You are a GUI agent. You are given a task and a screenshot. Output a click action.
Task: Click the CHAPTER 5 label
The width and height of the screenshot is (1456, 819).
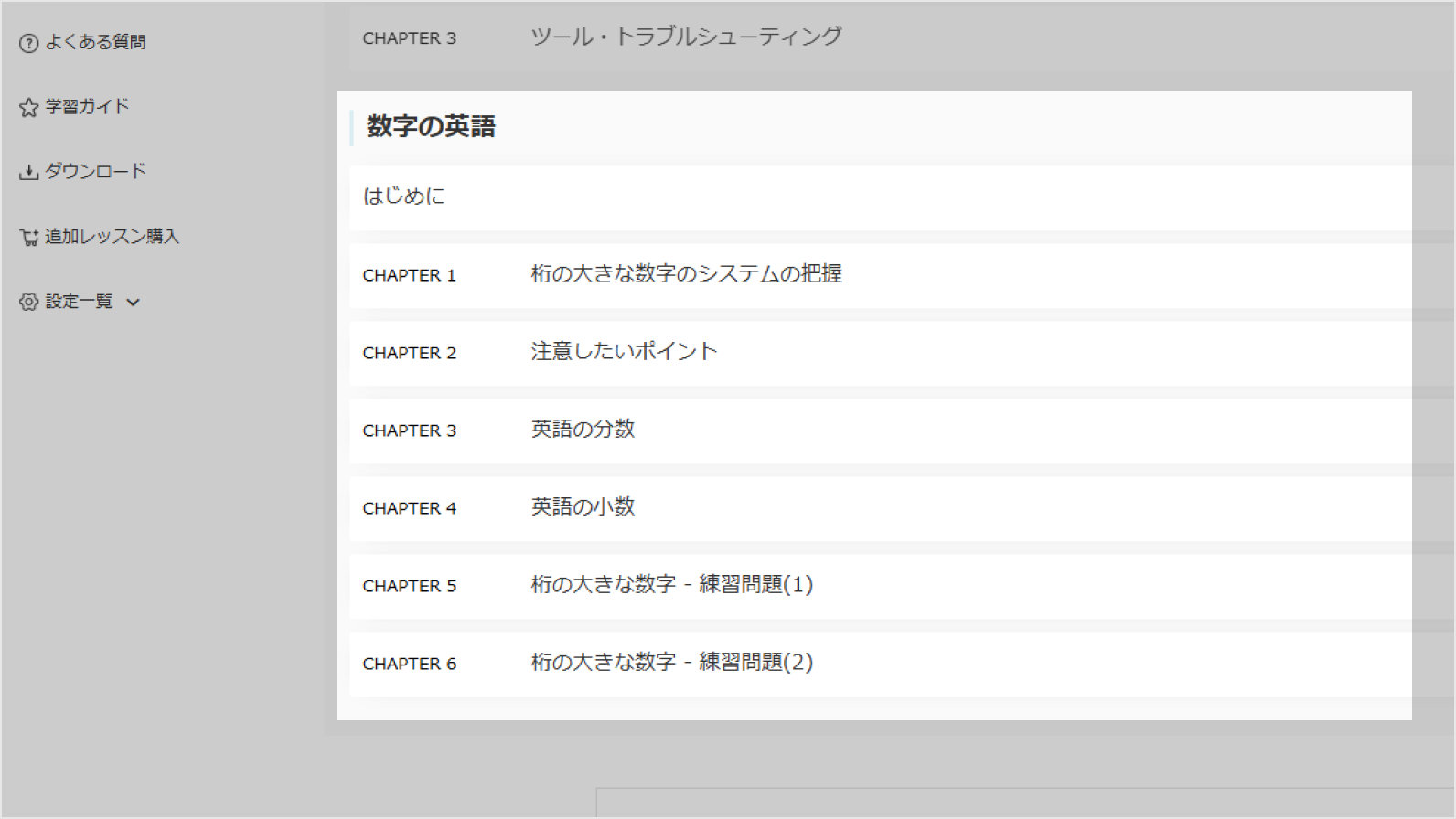pos(409,586)
